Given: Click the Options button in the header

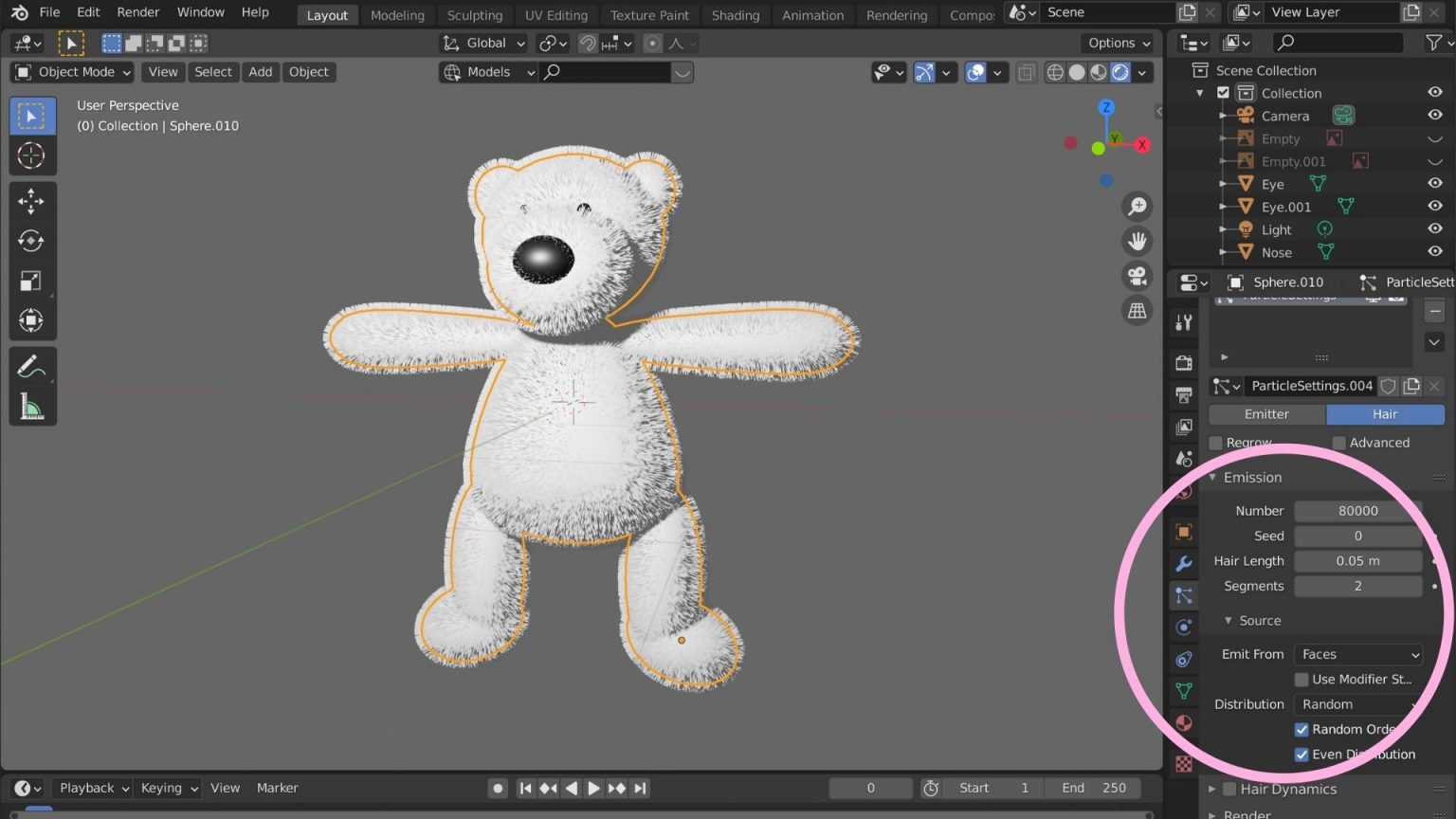Looking at the screenshot, I should pos(1117,43).
